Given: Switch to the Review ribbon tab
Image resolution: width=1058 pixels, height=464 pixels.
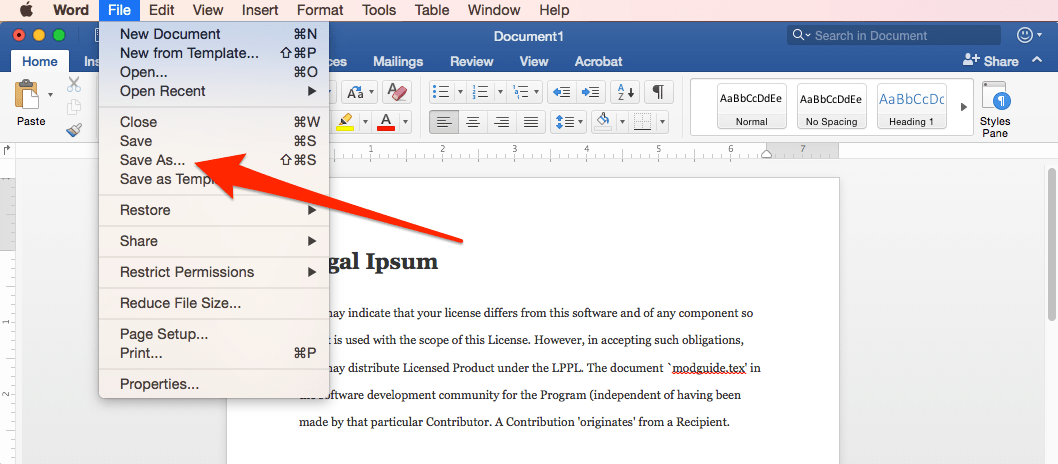Looking at the screenshot, I should point(471,61).
